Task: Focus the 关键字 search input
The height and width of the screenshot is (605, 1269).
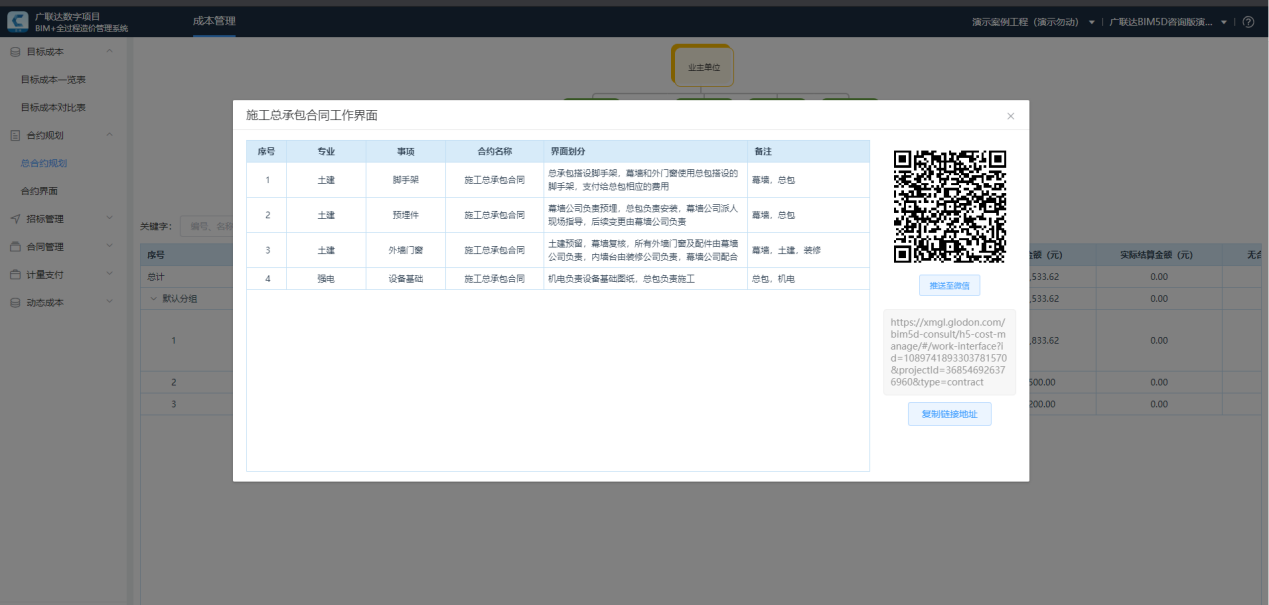Action: [x=207, y=226]
